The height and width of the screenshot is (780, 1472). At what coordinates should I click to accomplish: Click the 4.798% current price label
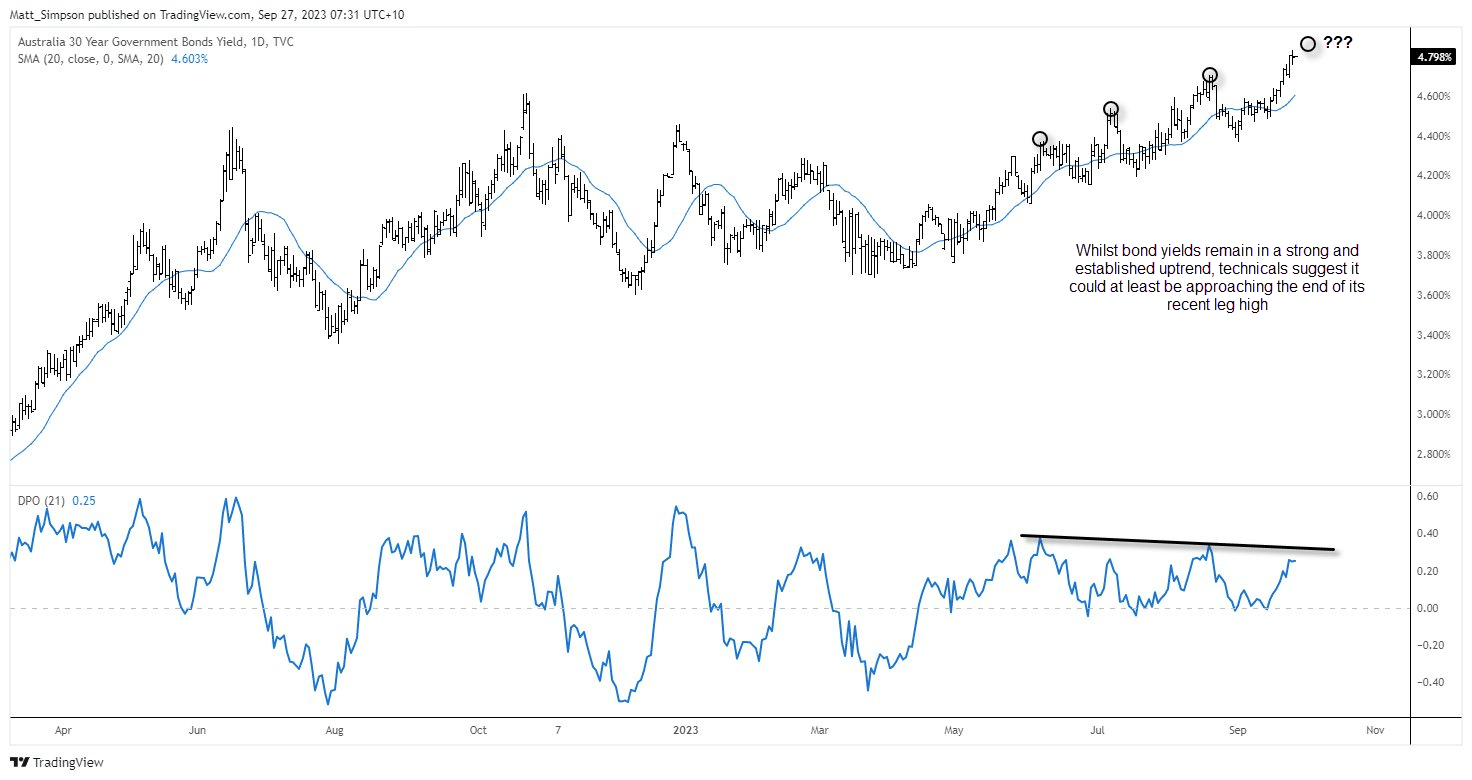click(1434, 57)
